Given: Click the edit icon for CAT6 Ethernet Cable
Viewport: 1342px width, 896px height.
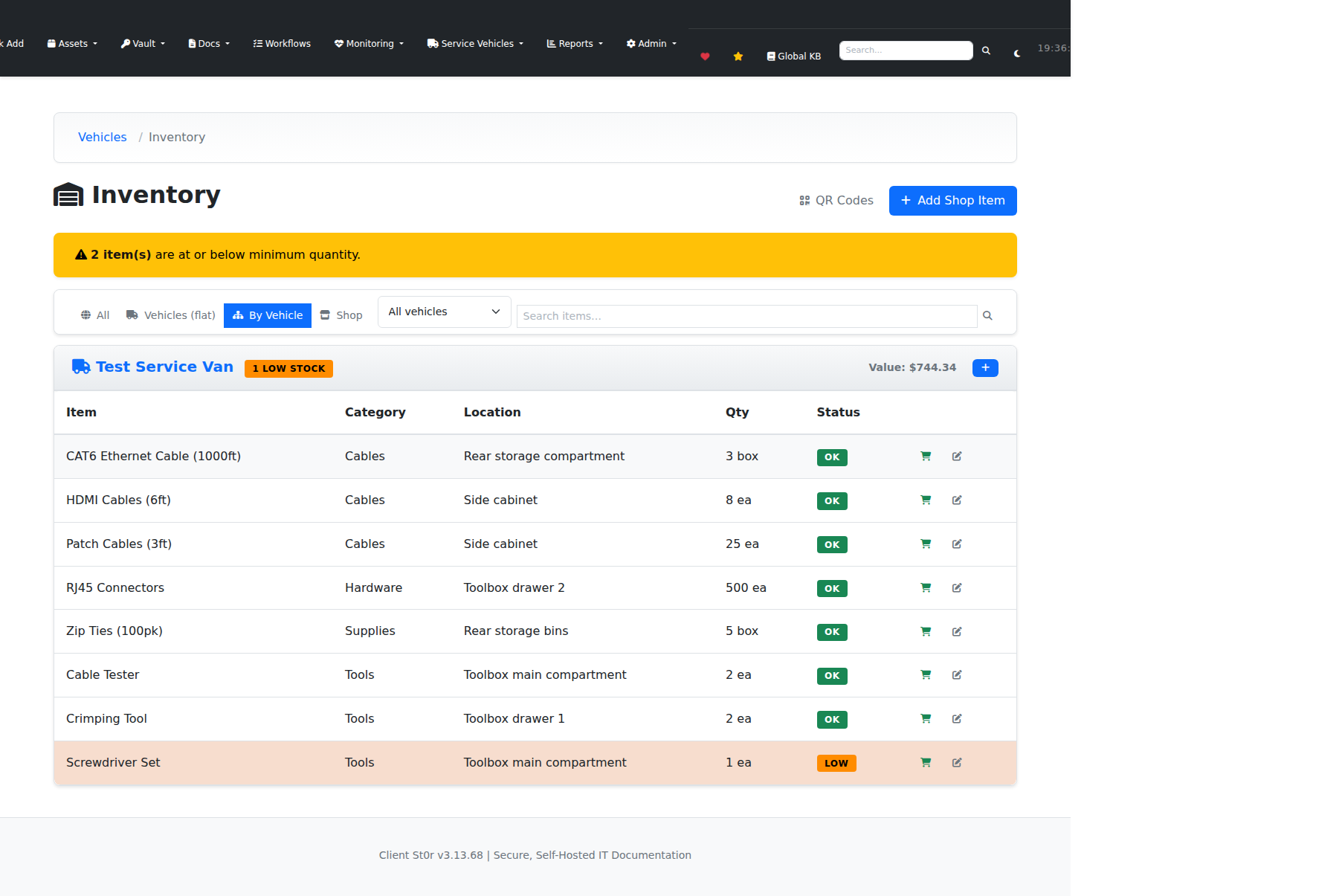Looking at the screenshot, I should coord(957,457).
